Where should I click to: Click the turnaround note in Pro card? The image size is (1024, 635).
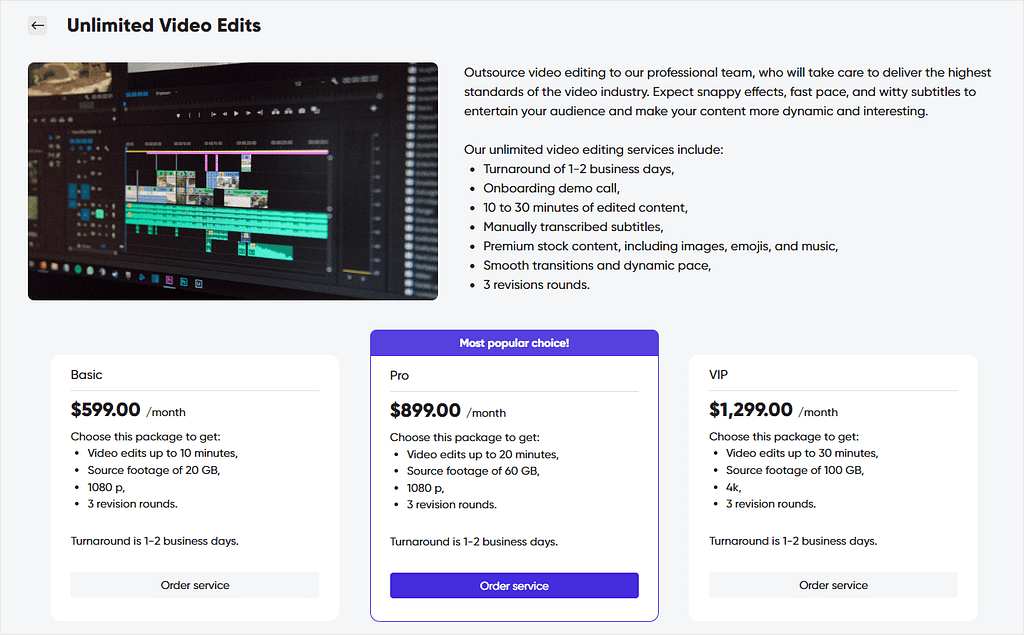(474, 542)
